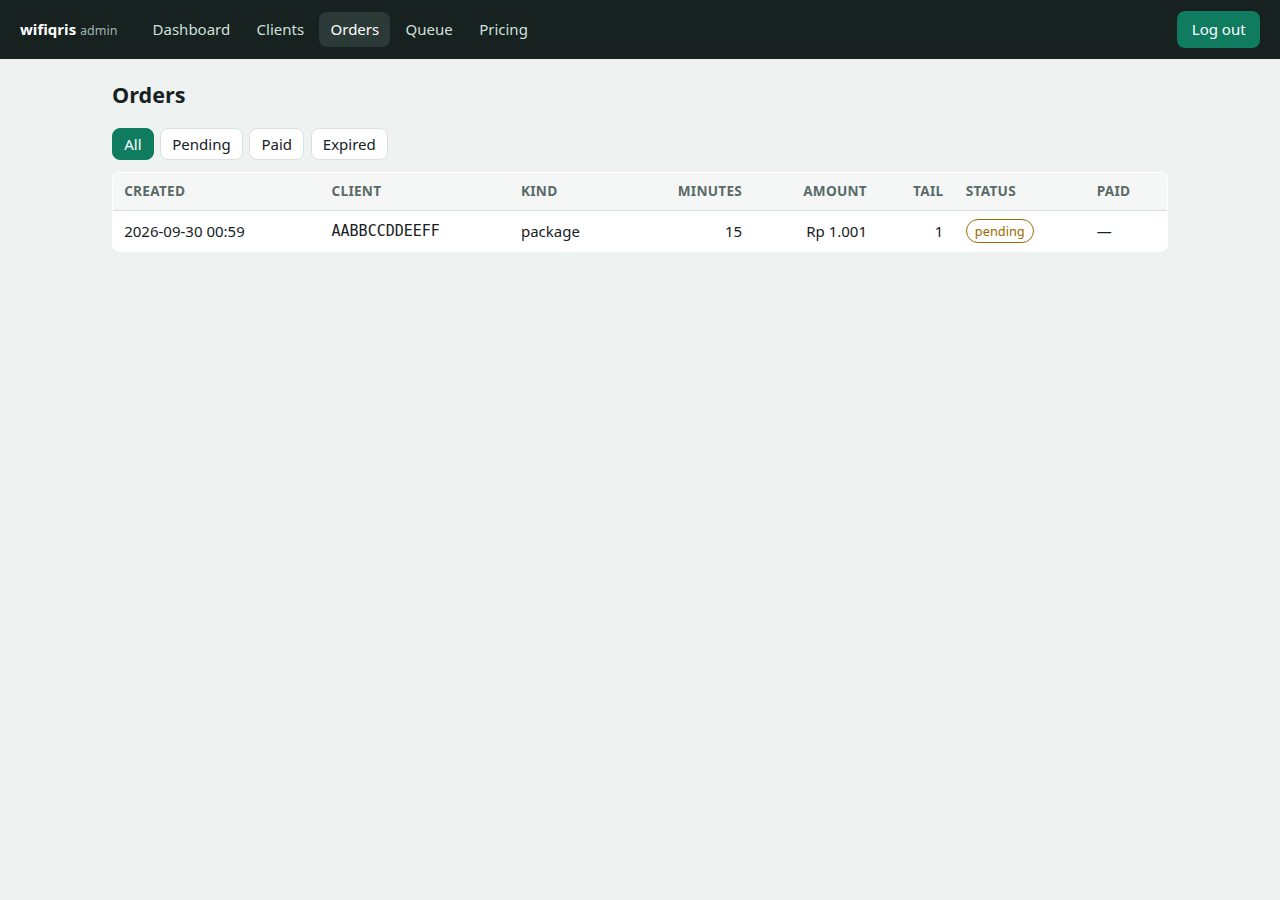Select the date 2026-09-30 00:59

tap(184, 232)
